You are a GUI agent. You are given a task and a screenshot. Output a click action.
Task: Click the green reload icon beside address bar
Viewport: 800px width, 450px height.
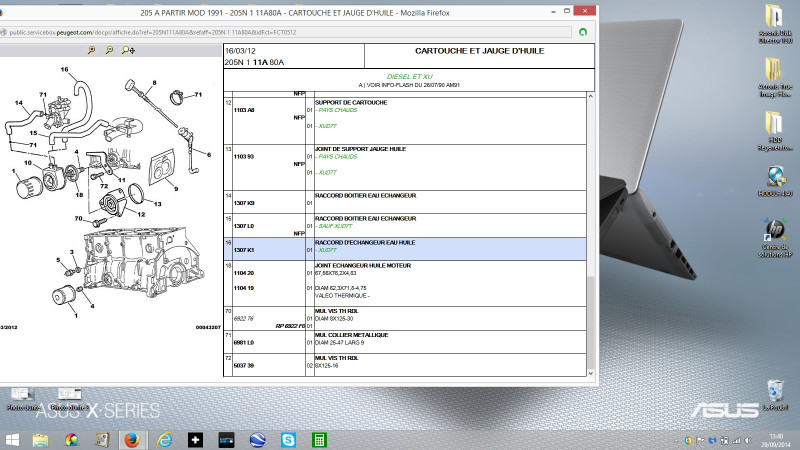tap(583, 32)
